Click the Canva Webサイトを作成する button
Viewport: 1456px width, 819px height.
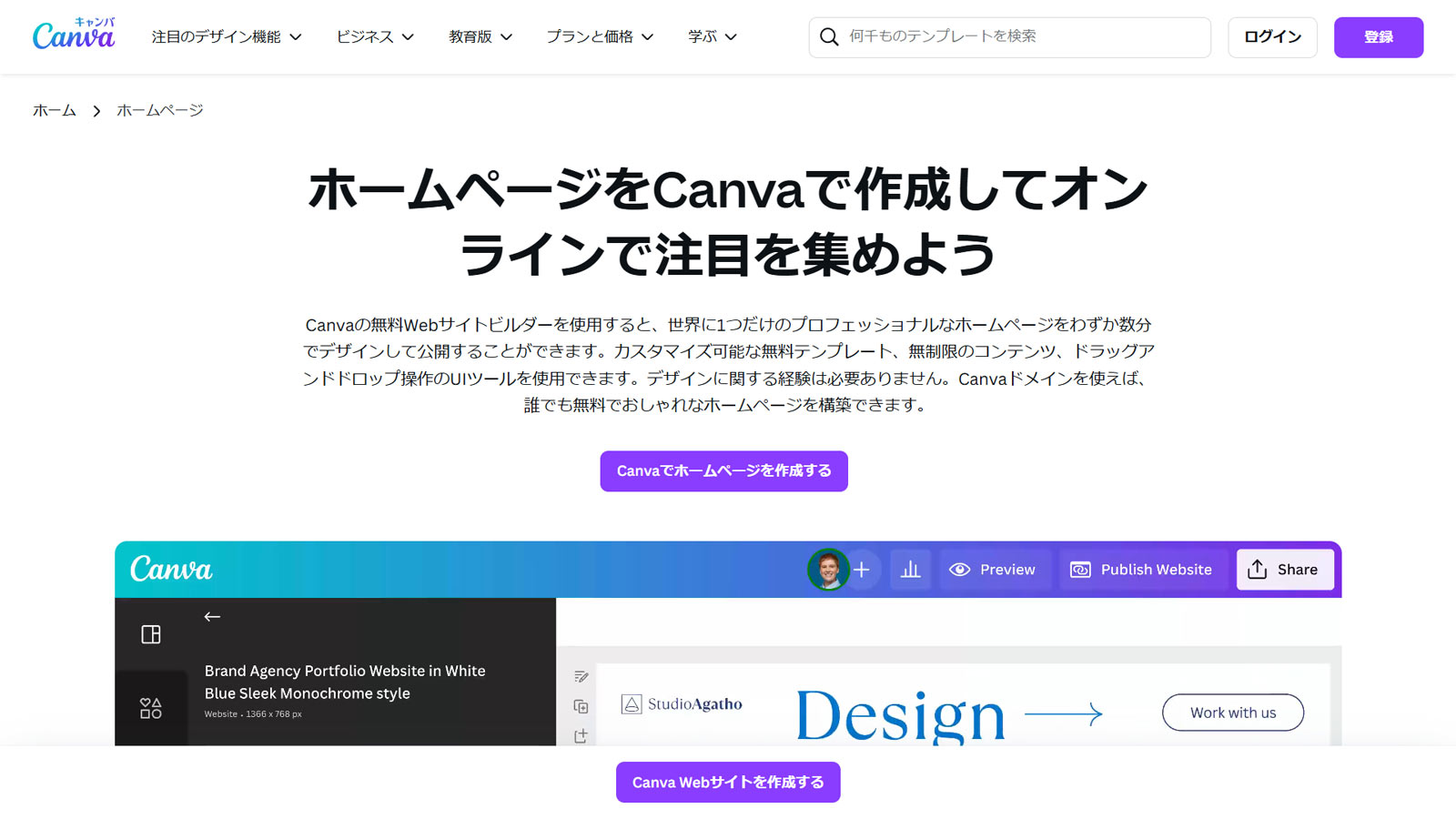[x=728, y=783]
